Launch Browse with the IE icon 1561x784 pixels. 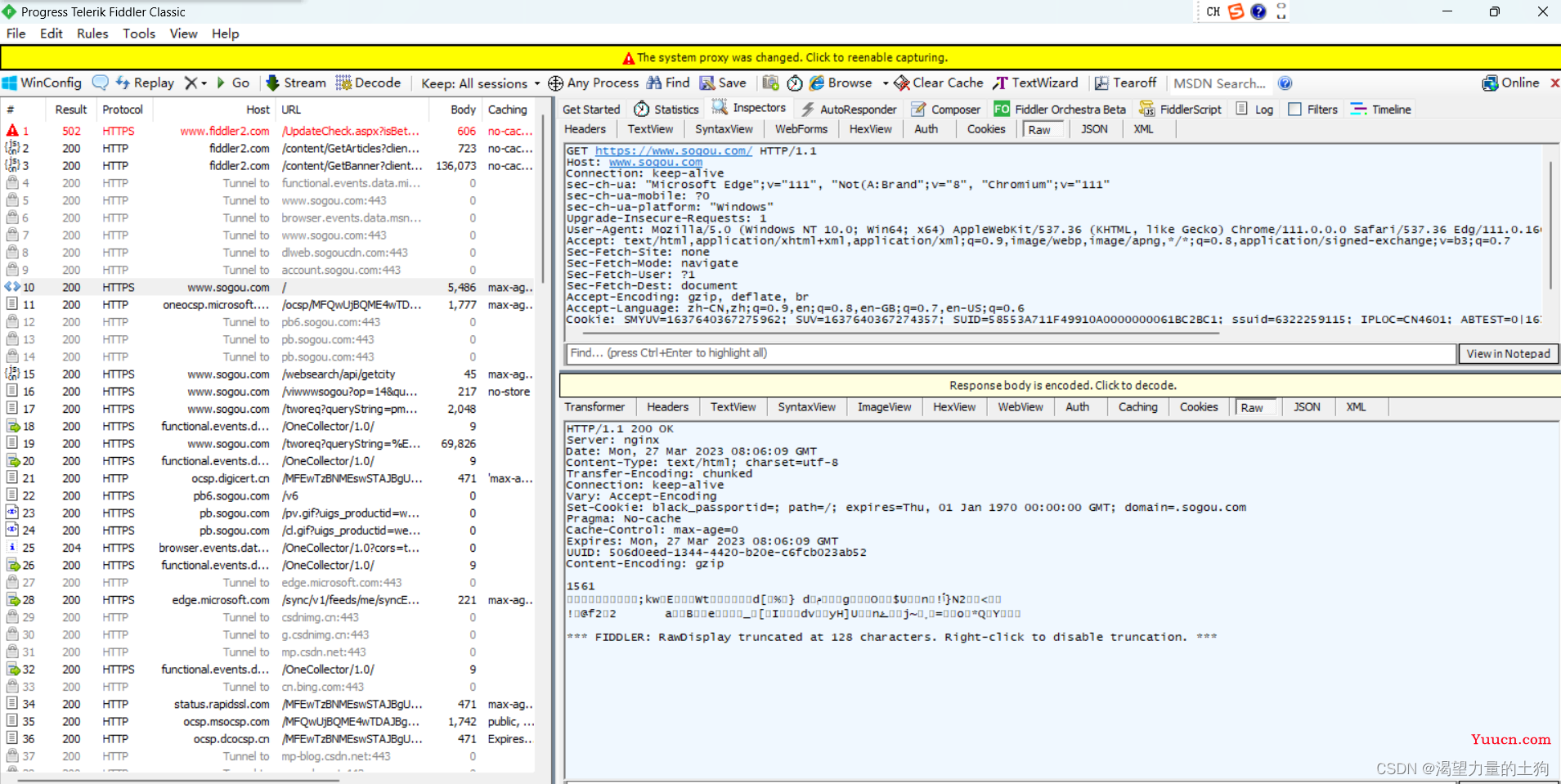(x=841, y=83)
